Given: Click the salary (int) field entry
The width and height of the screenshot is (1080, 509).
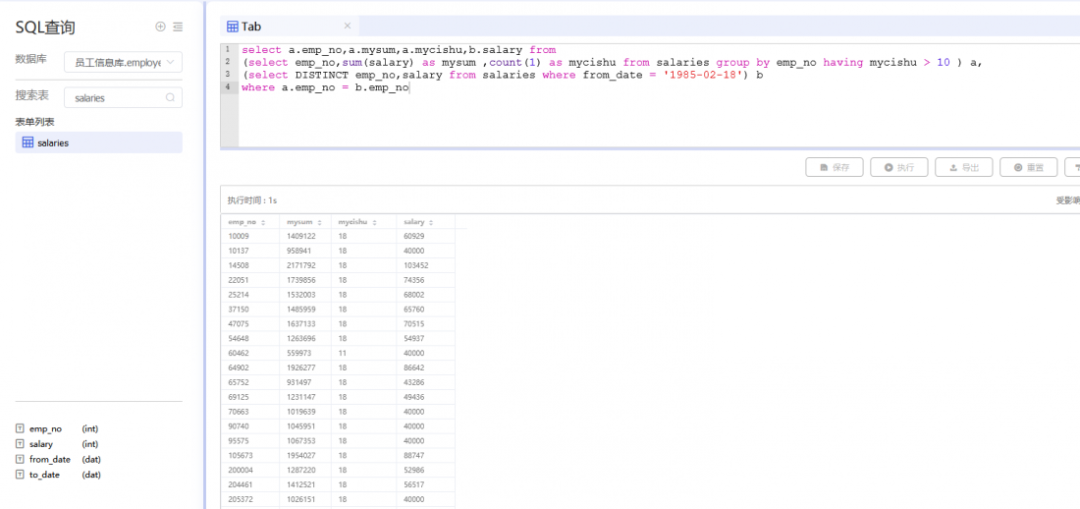Looking at the screenshot, I should click(57, 444).
